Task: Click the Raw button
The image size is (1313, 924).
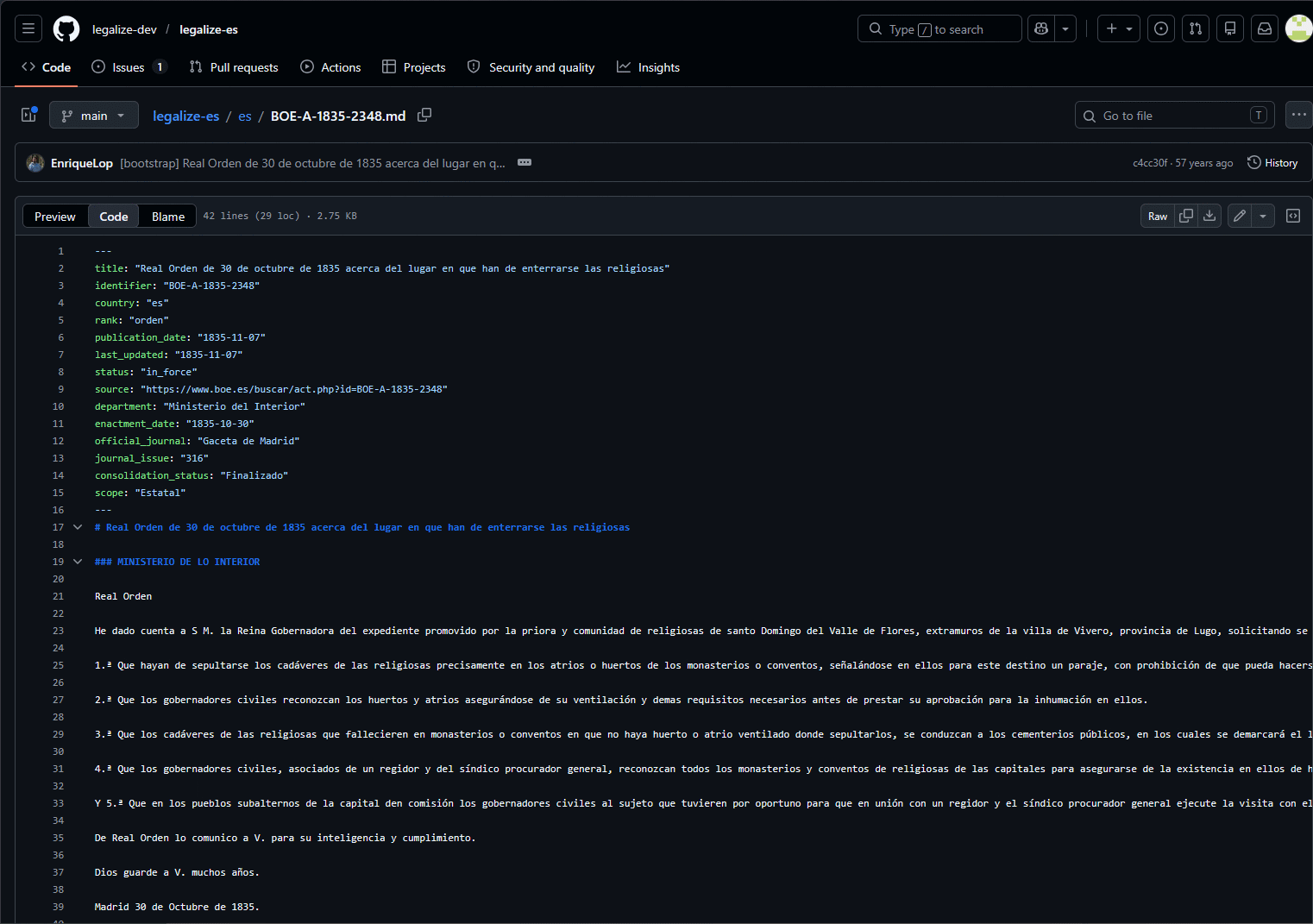Action: tap(1158, 217)
